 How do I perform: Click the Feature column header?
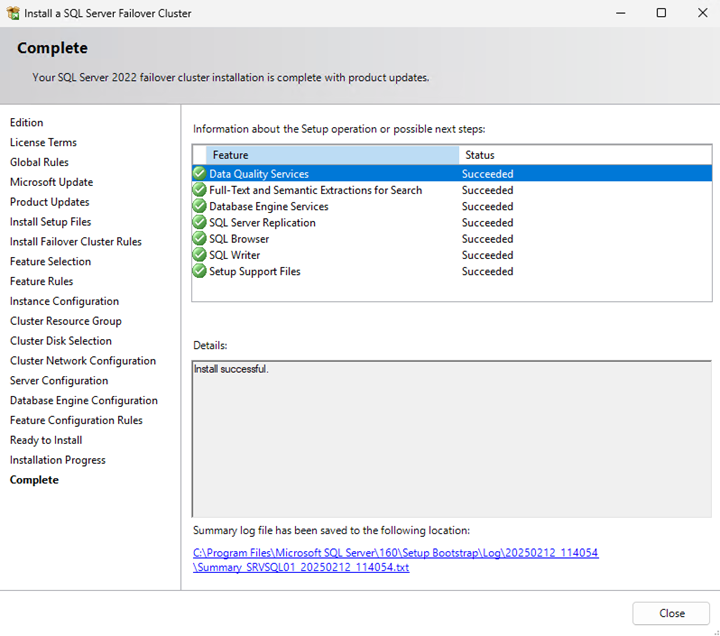coord(332,155)
